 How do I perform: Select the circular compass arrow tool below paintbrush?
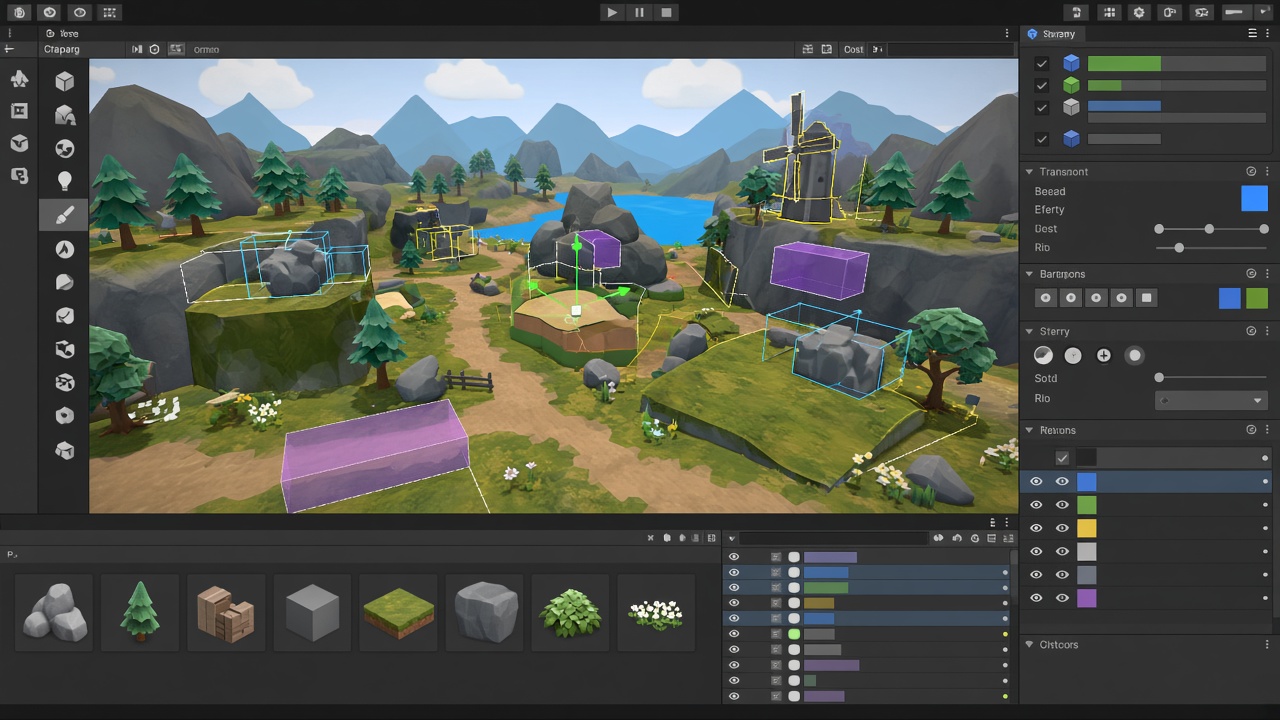coord(65,249)
